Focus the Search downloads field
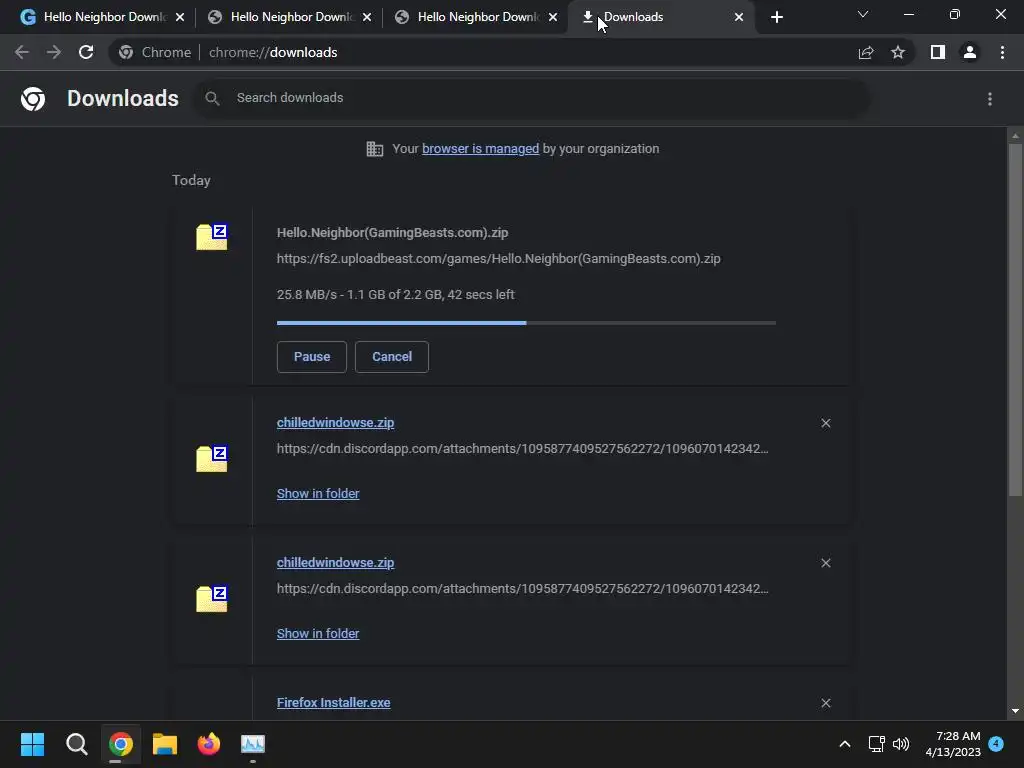The width and height of the screenshot is (1024, 768). pyautogui.click(x=532, y=98)
